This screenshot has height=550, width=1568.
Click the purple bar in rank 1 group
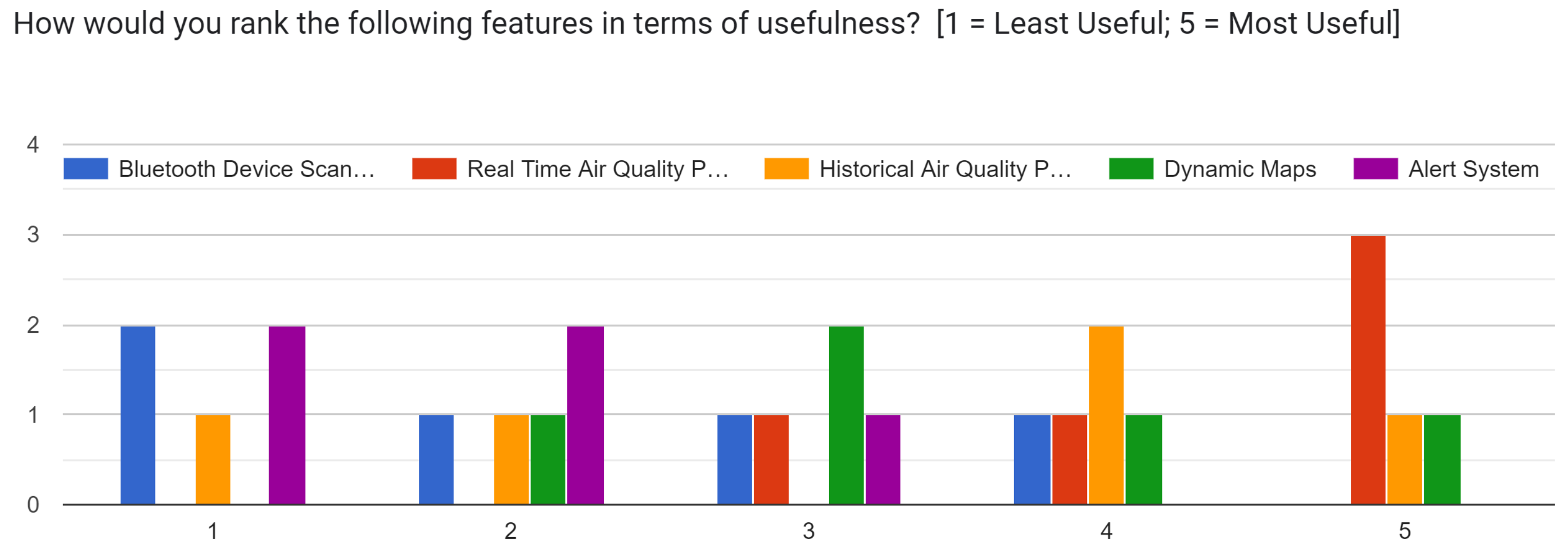tap(286, 415)
